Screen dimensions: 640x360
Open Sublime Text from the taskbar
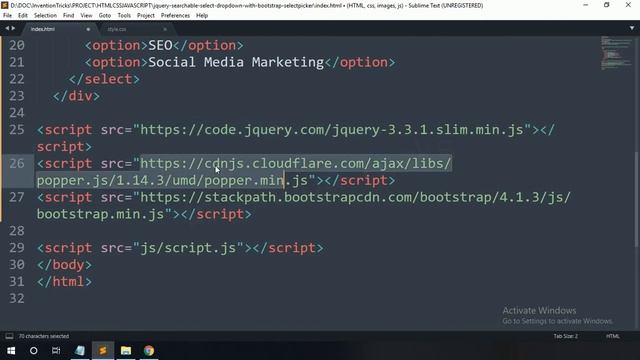click(102, 351)
